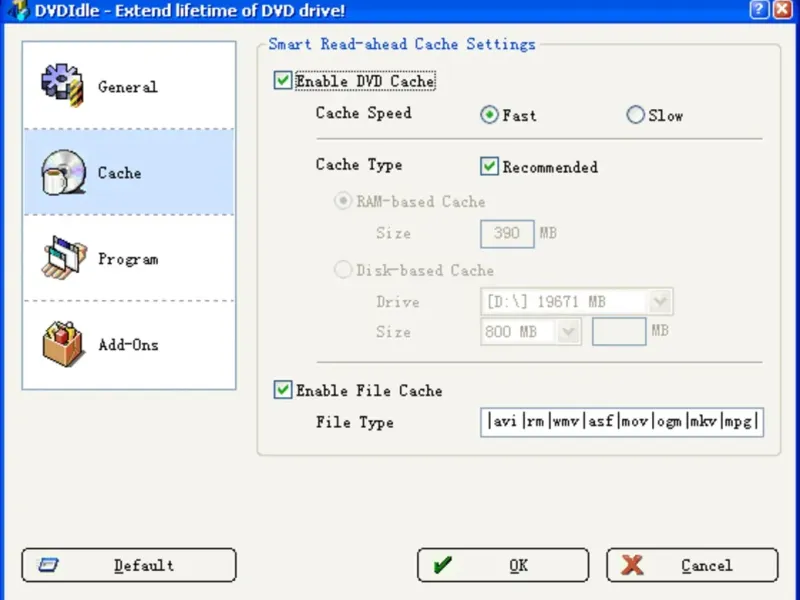Click the red X icon on Cancel
Image resolution: width=800 pixels, height=600 pixels.
coord(632,566)
